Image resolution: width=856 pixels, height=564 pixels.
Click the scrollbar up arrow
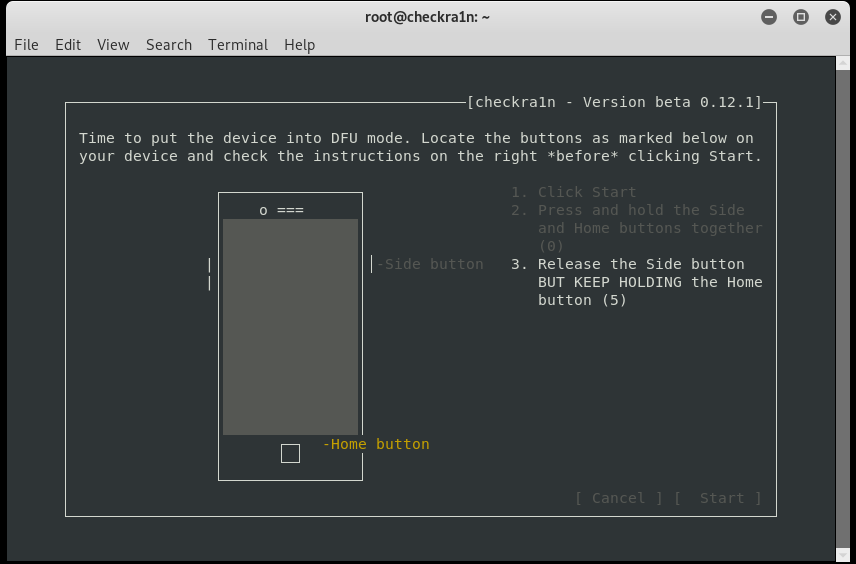point(843,62)
